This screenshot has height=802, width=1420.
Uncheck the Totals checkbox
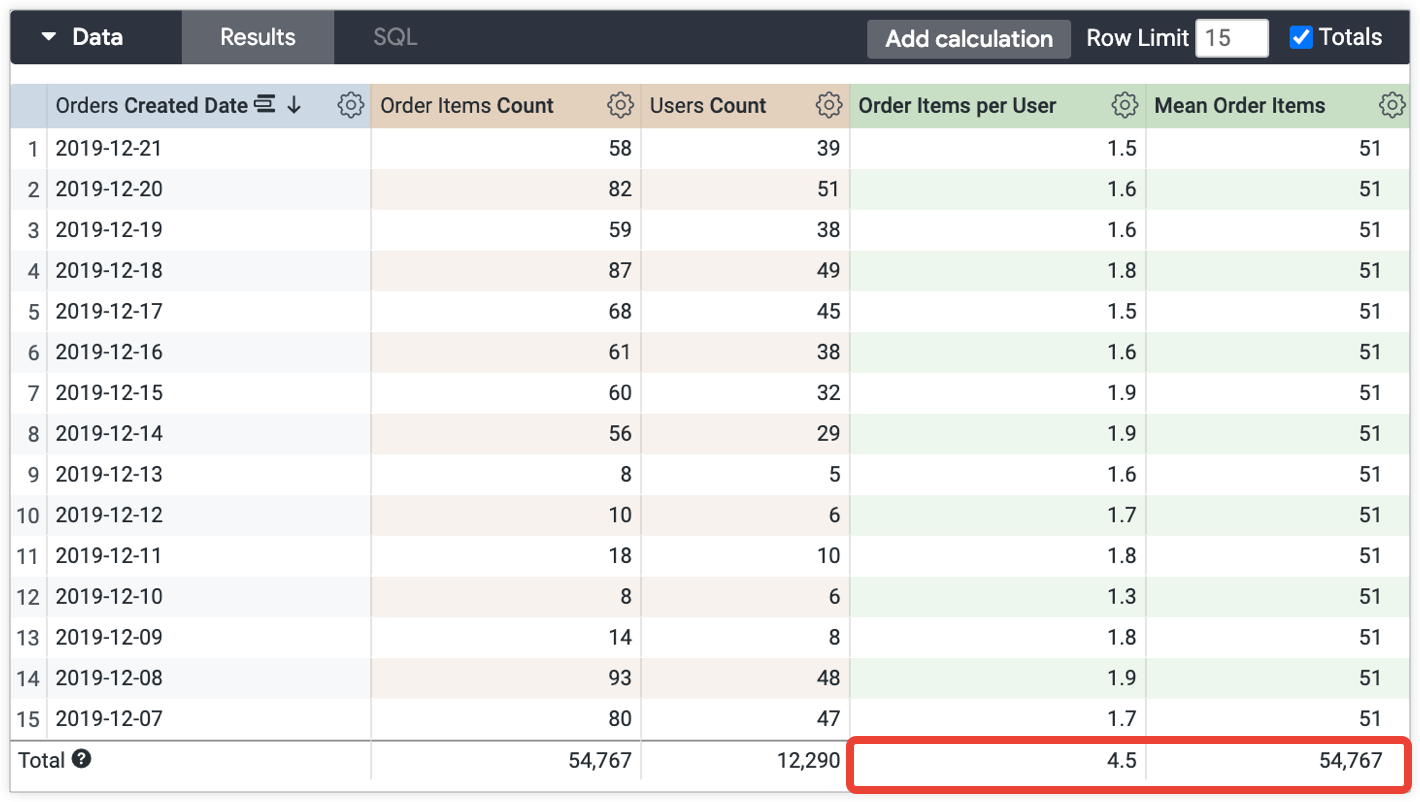(1301, 38)
